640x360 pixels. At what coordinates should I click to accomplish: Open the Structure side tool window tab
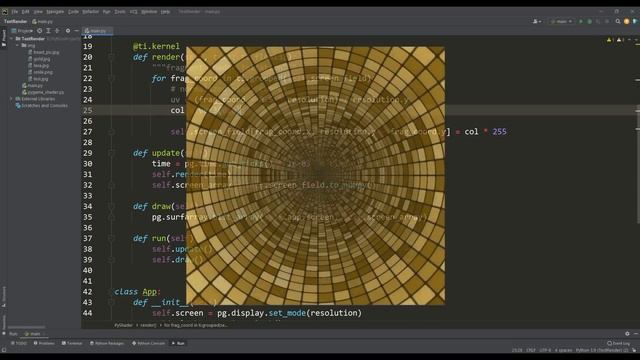pyautogui.click(x=4, y=297)
